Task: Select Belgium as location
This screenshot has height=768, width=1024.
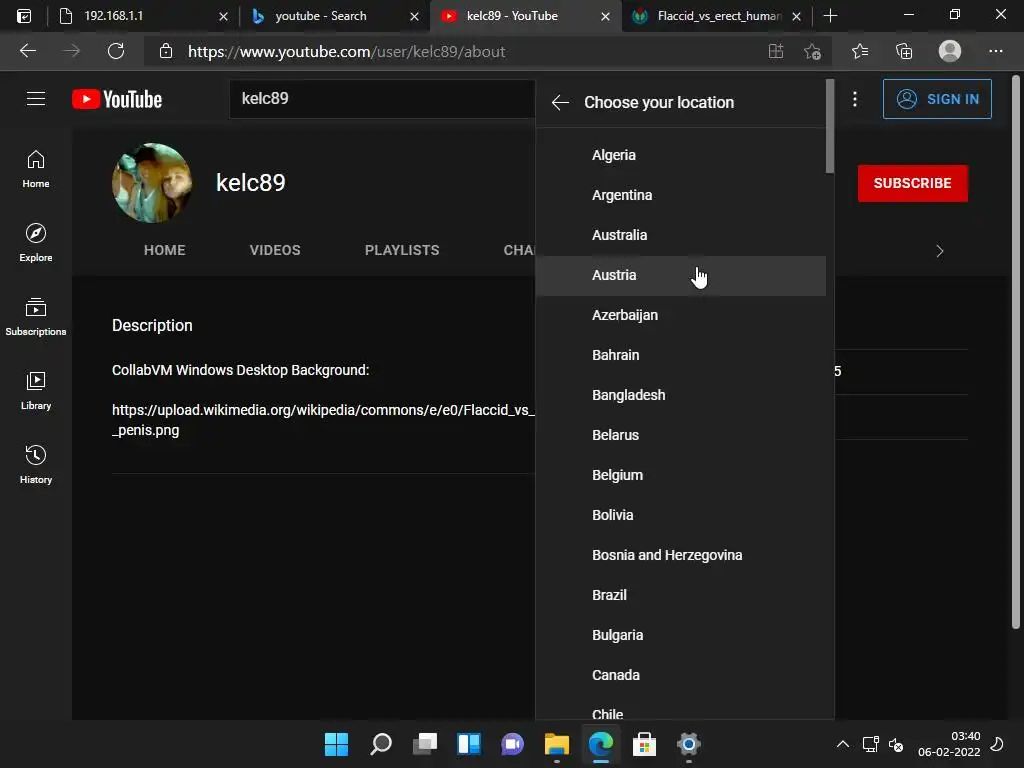Action: point(680,475)
